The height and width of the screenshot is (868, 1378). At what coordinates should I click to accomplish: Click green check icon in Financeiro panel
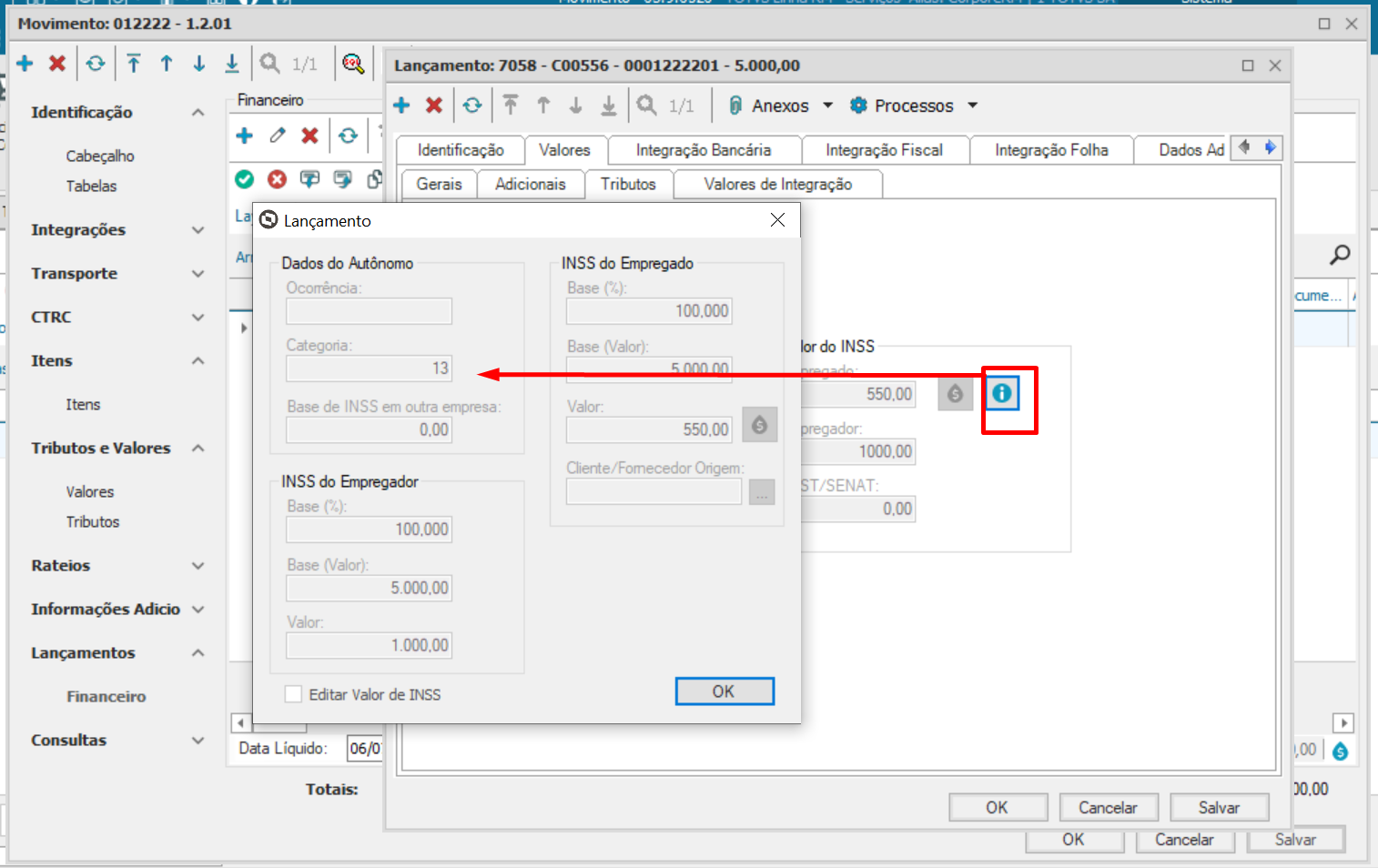[244, 179]
